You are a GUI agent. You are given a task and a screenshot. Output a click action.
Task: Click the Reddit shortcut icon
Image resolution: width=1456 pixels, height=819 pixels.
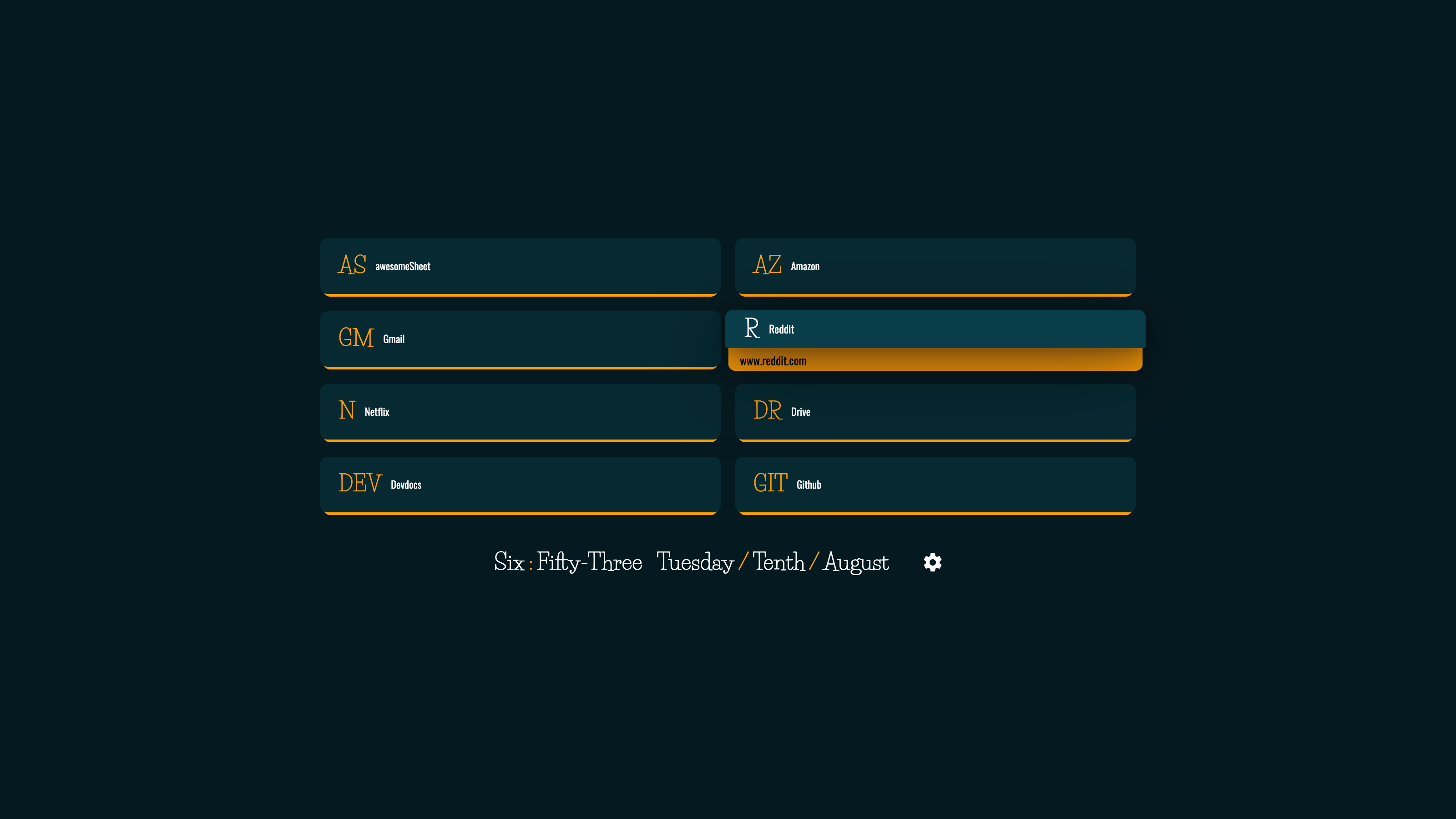[751, 328]
